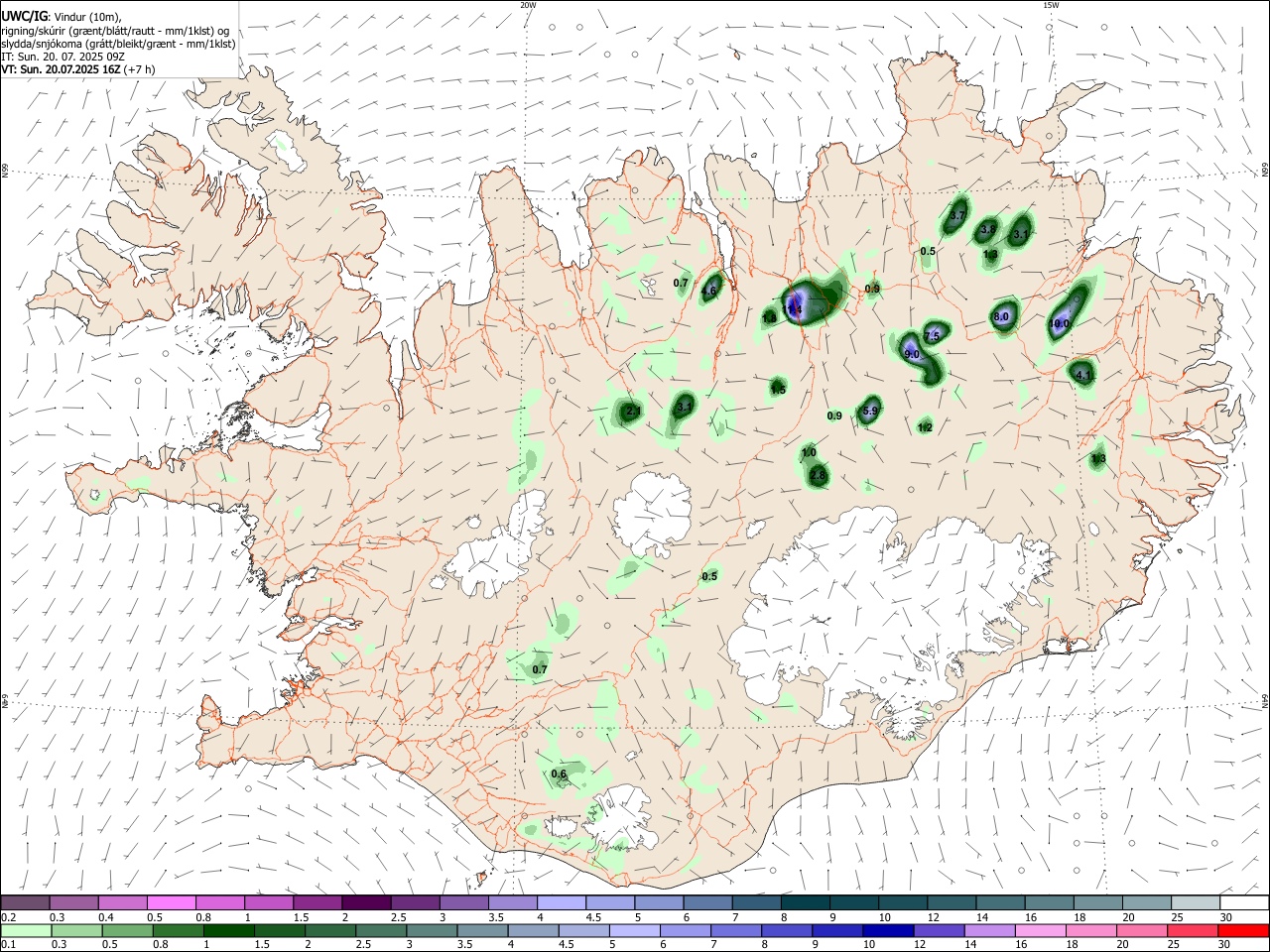
Task: Select the 4.1 precipitation value
Action: coord(1083,375)
